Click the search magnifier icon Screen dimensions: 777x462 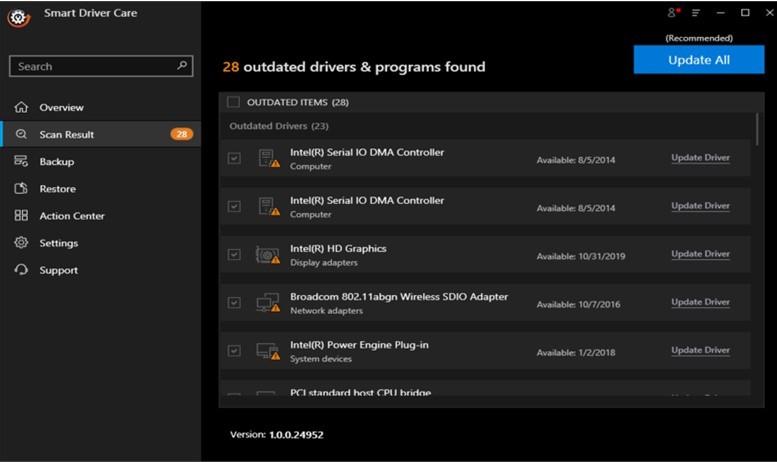pos(182,65)
